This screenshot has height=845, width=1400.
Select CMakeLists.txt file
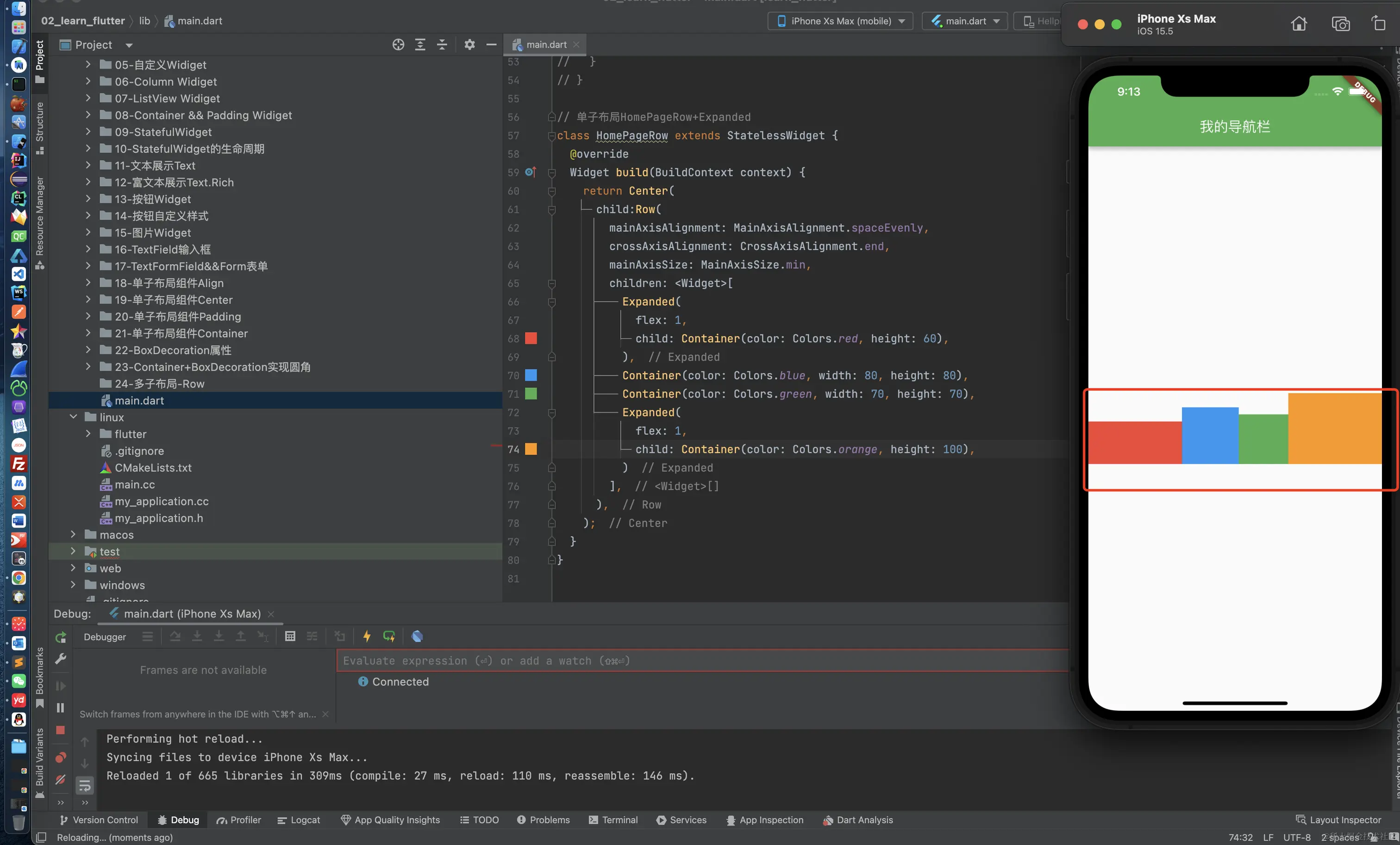153,468
